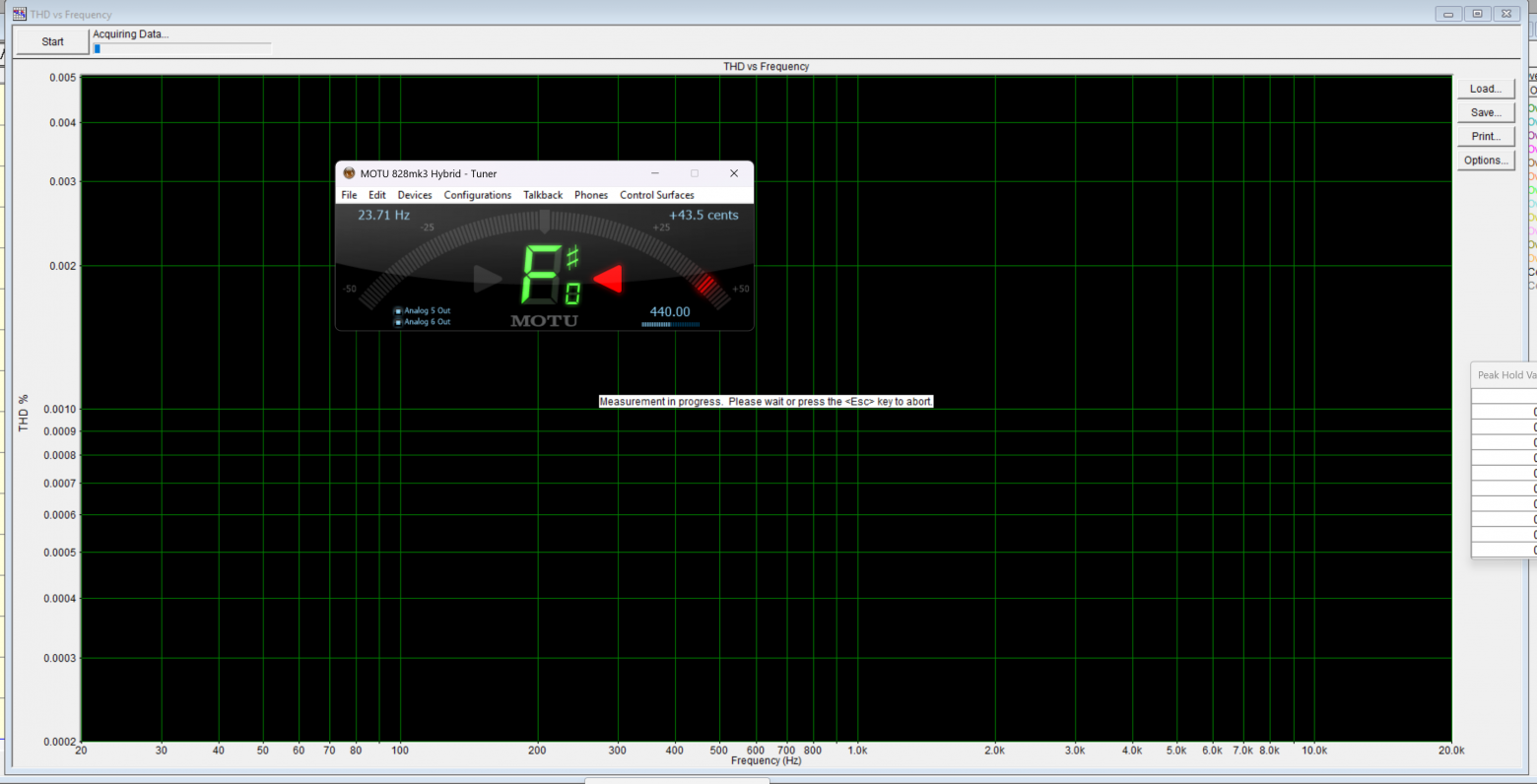This screenshot has width=1537, height=784.
Task: Click the Acquiring Data progress bar
Action: click(182, 47)
